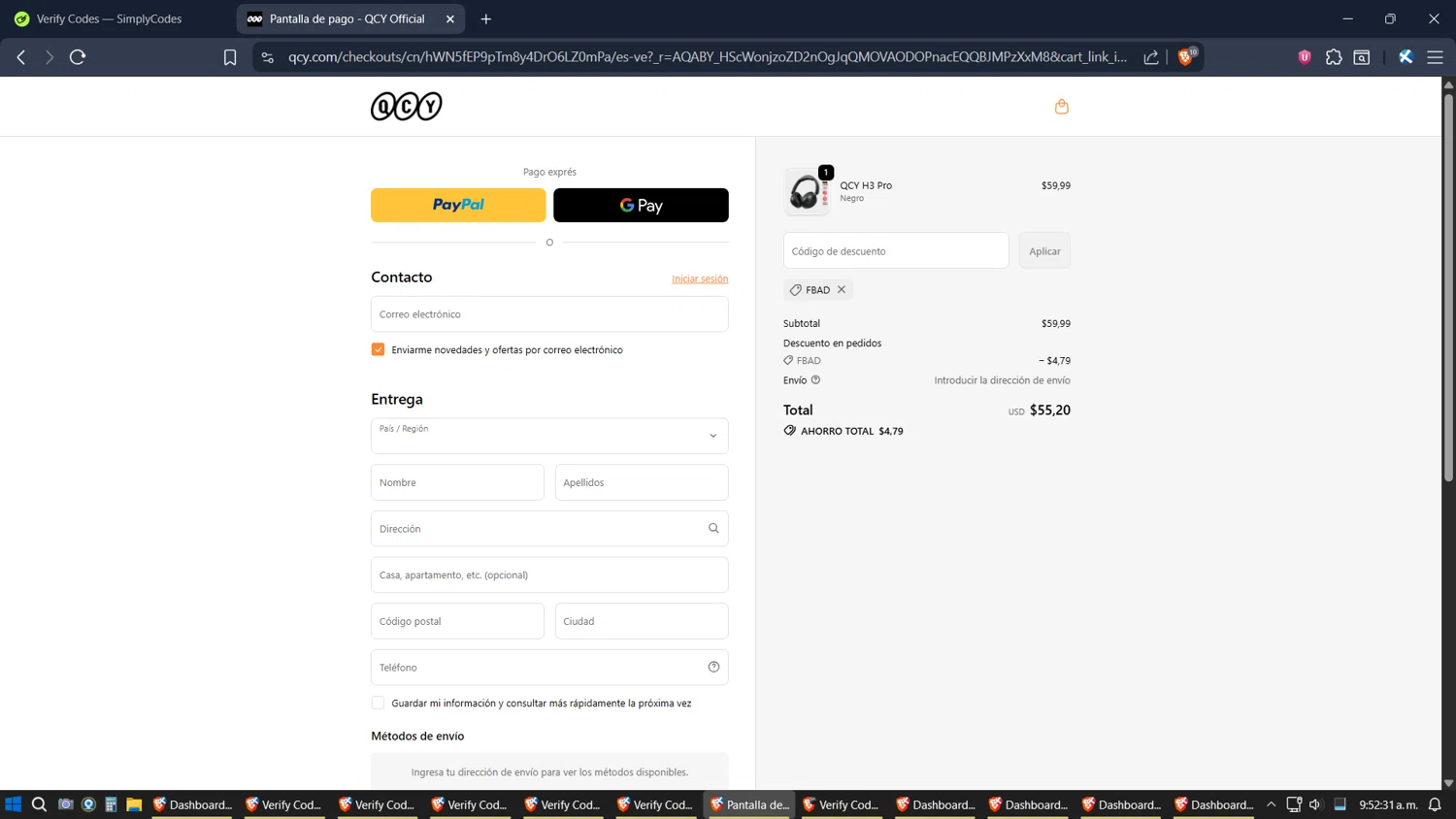Show hidden system tray icons
Viewport: 1456px width, 819px height.
click(1271, 804)
